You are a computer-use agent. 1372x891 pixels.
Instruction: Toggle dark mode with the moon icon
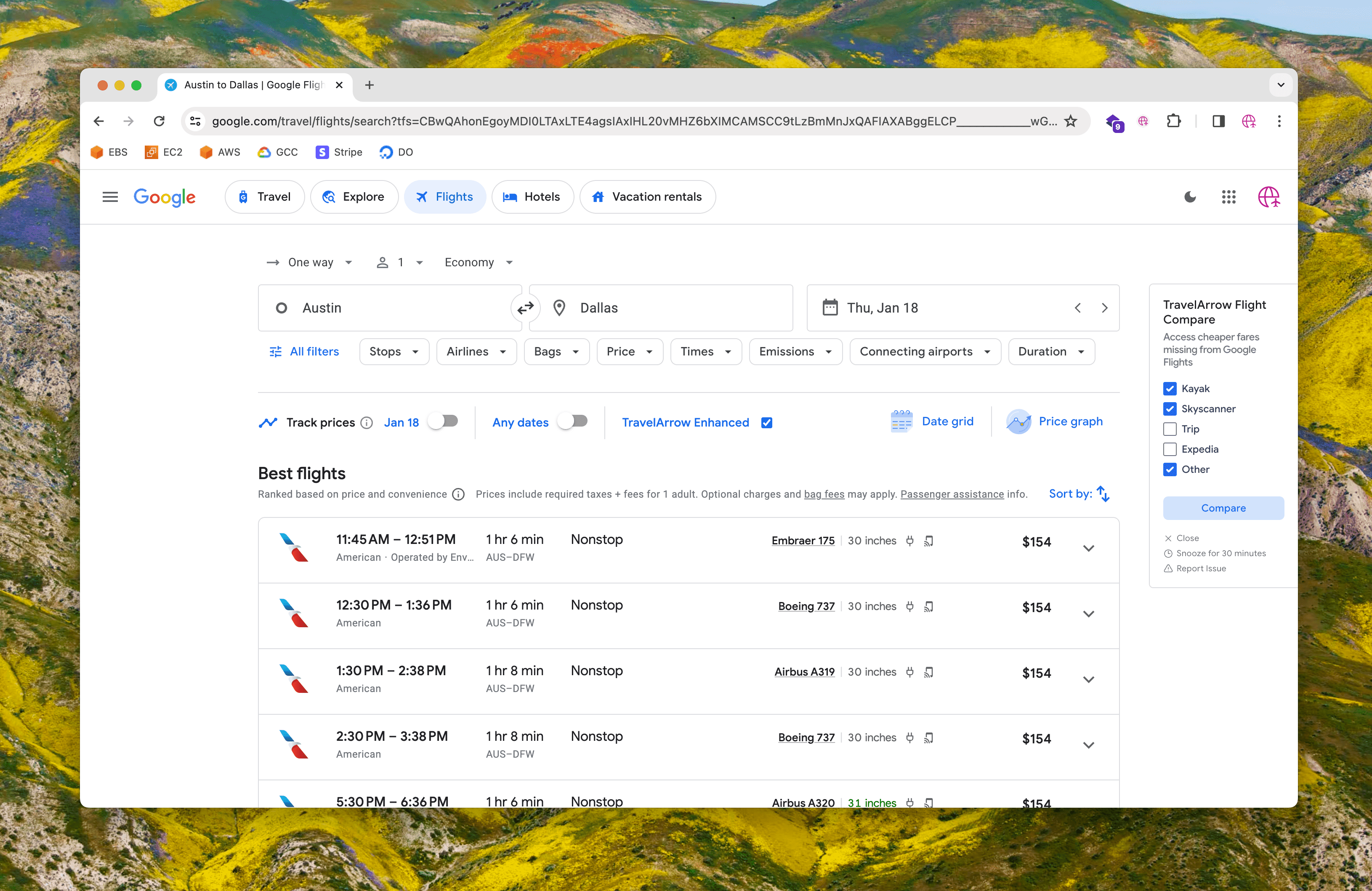coord(1190,197)
